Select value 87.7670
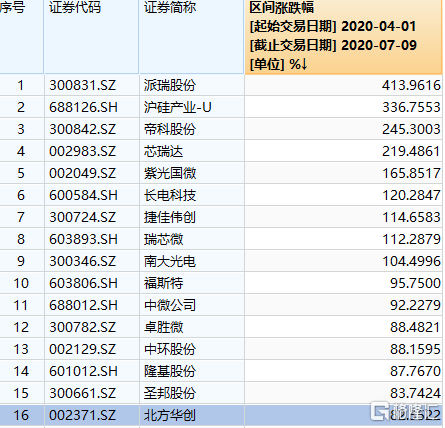Image resolution: width=445 pixels, height=428 pixels. 415,371
